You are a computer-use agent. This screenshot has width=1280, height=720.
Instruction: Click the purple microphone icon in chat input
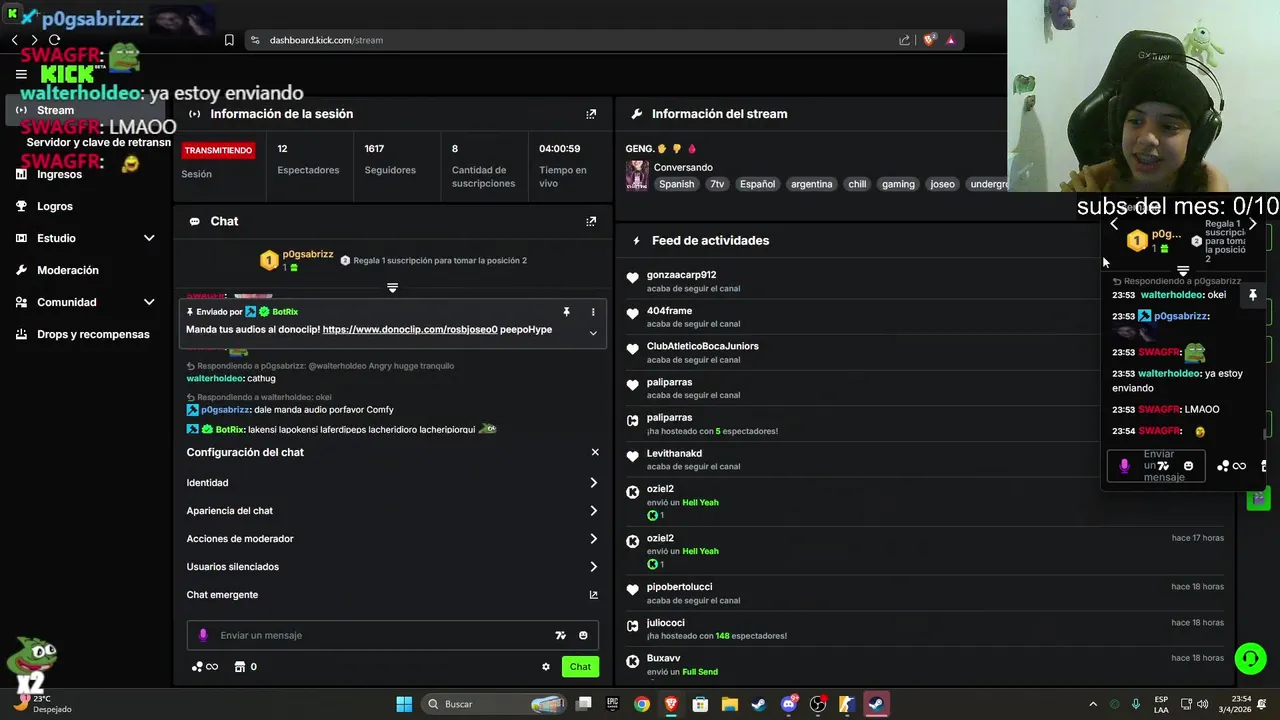(x=203, y=635)
